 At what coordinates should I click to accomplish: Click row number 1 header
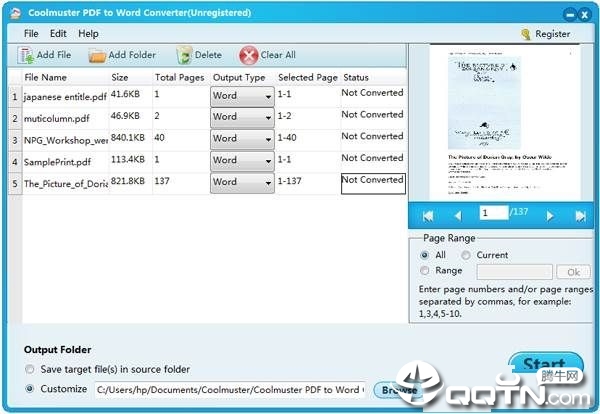[15, 97]
